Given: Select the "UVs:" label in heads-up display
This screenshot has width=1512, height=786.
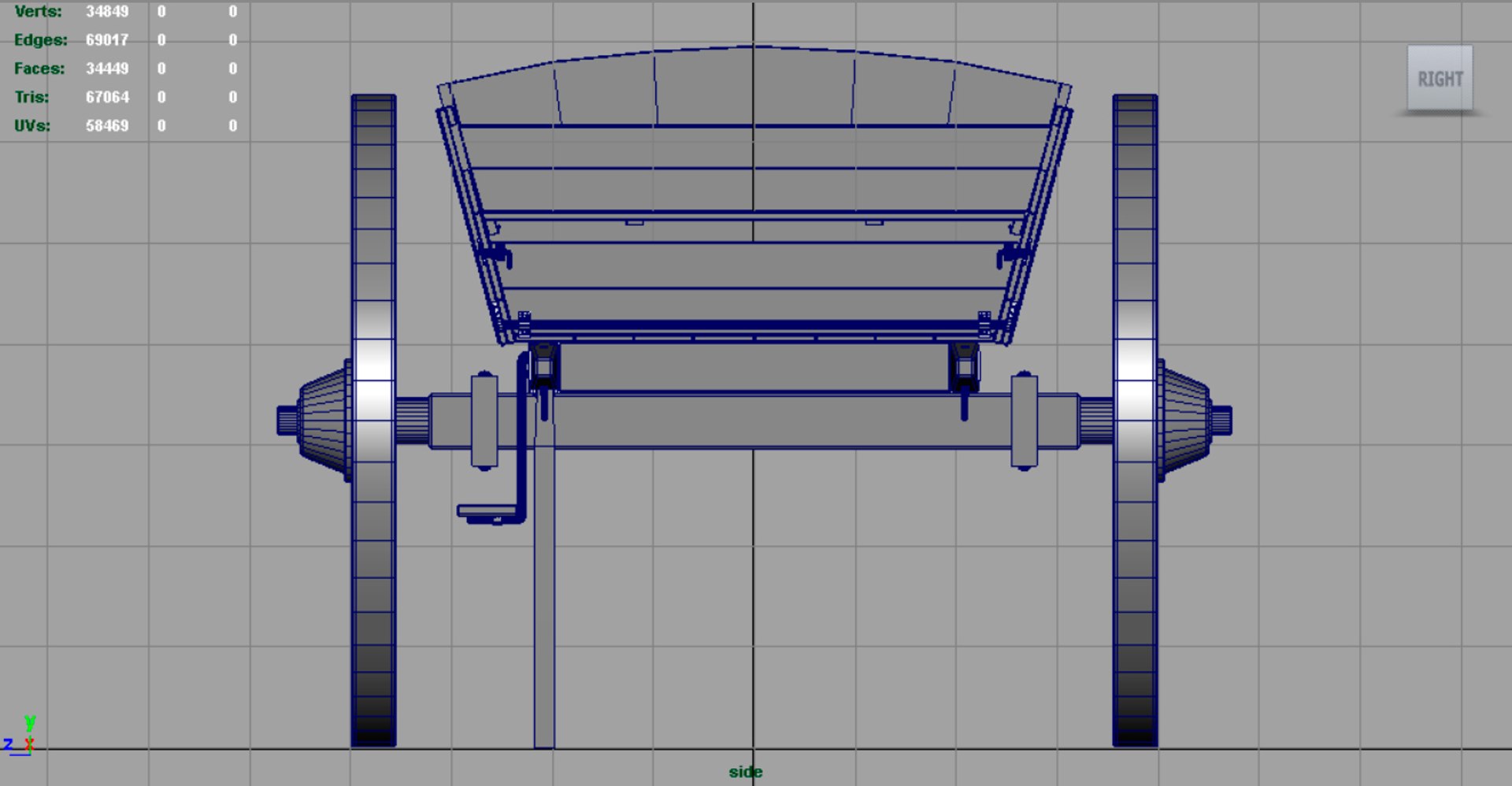Looking at the screenshot, I should click(32, 125).
